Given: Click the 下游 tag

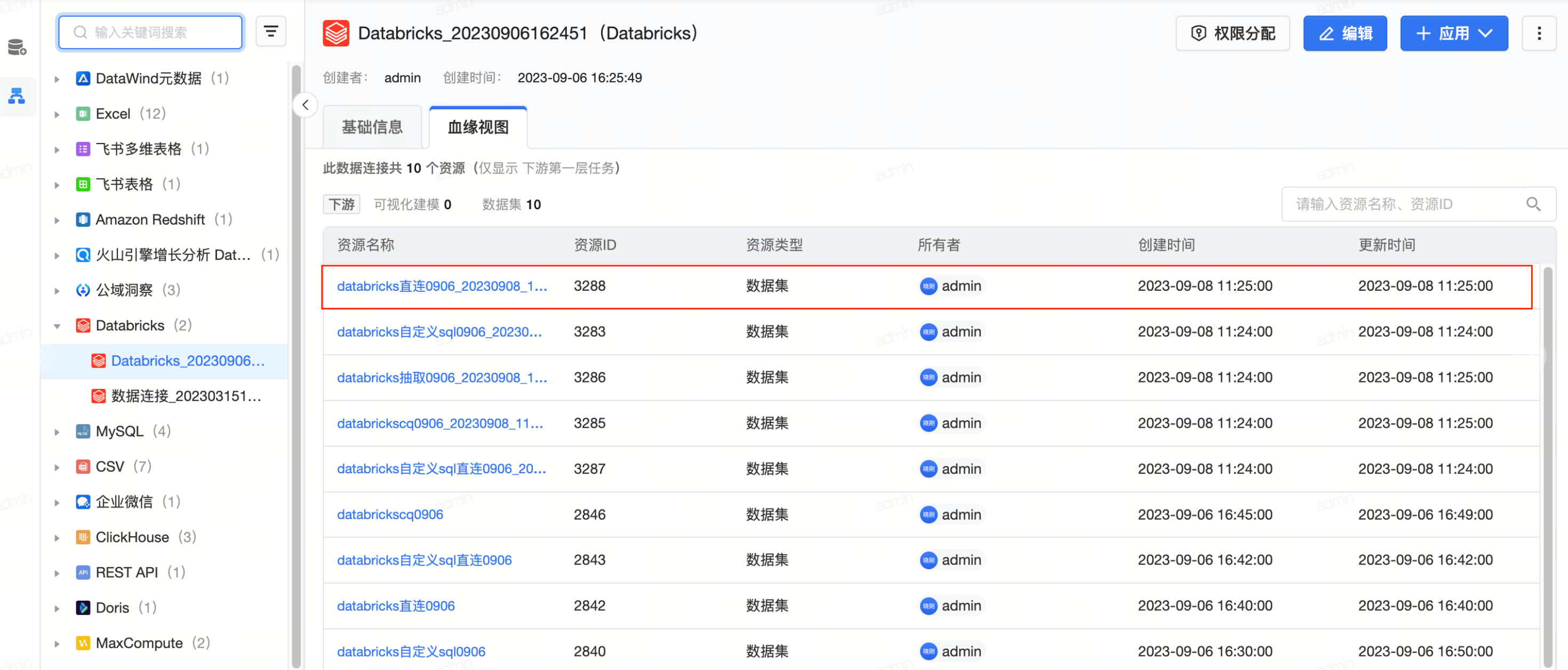Looking at the screenshot, I should point(341,205).
